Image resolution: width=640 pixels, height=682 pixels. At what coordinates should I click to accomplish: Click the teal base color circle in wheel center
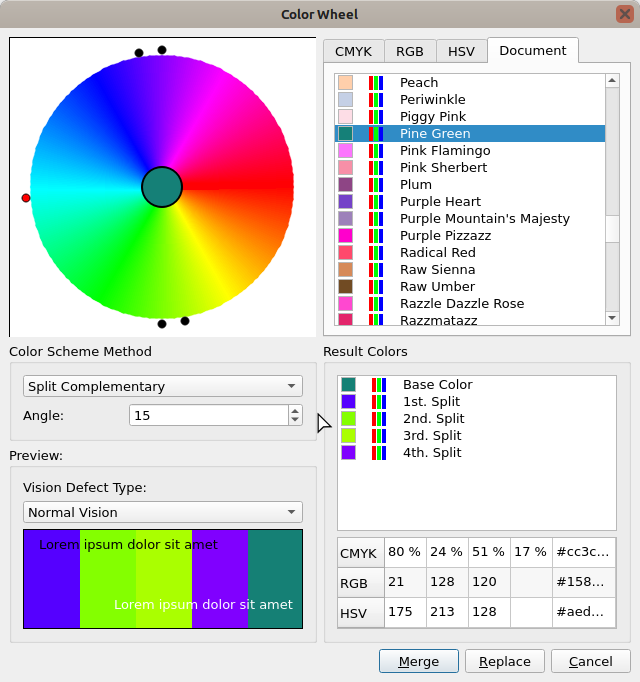[x=162, y=187]
